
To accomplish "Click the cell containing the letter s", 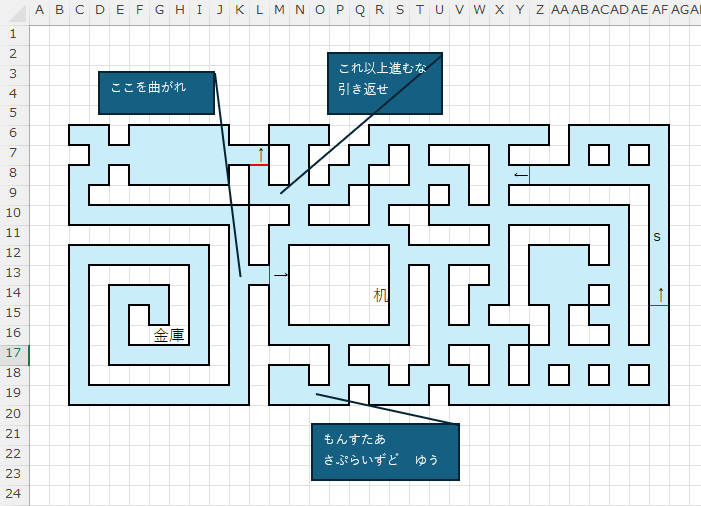I will 657,236.
